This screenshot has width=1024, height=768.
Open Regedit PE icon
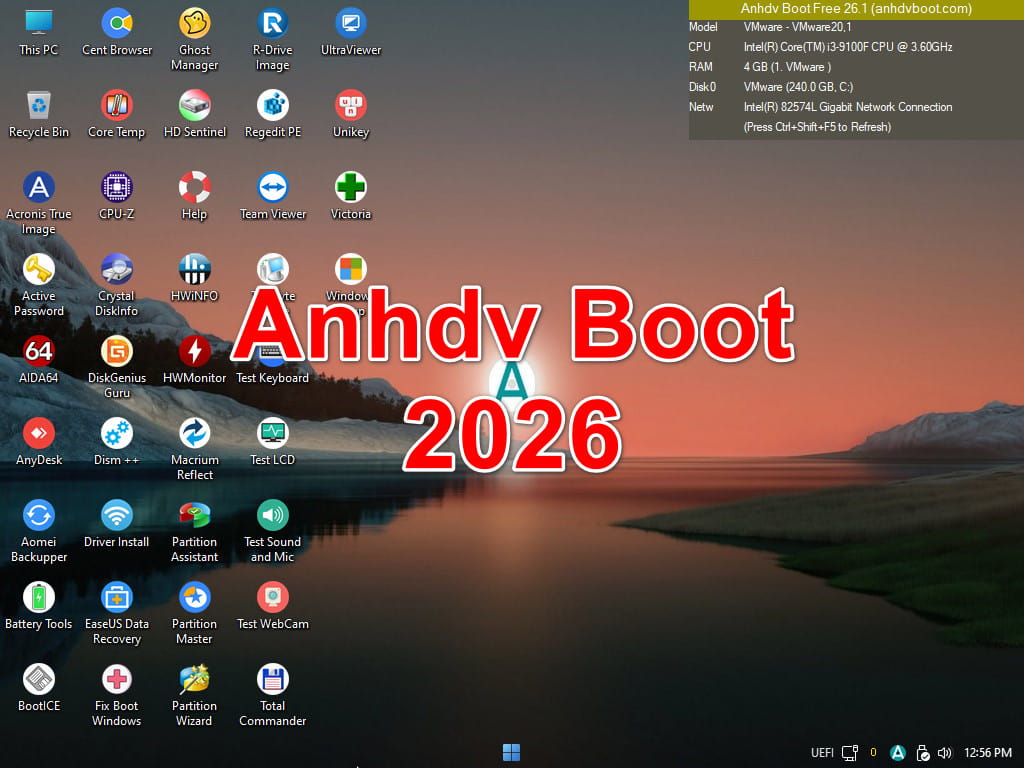tap(272, 114)
